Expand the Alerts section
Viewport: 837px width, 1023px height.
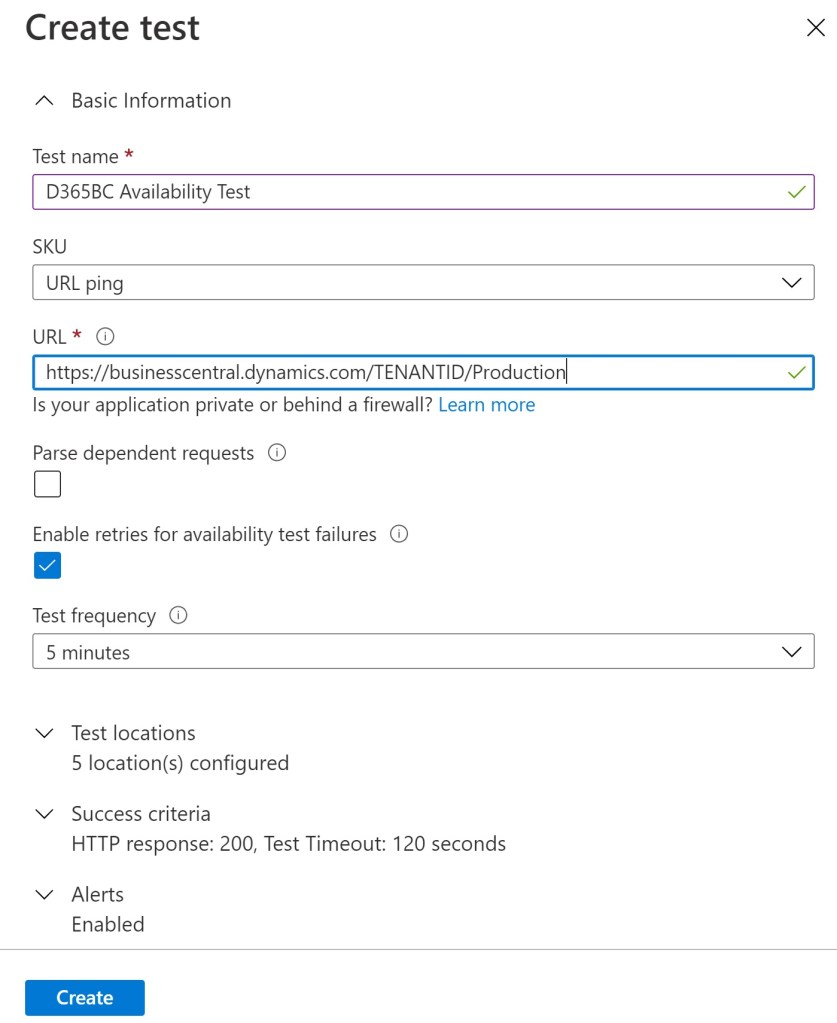[98, 895]
